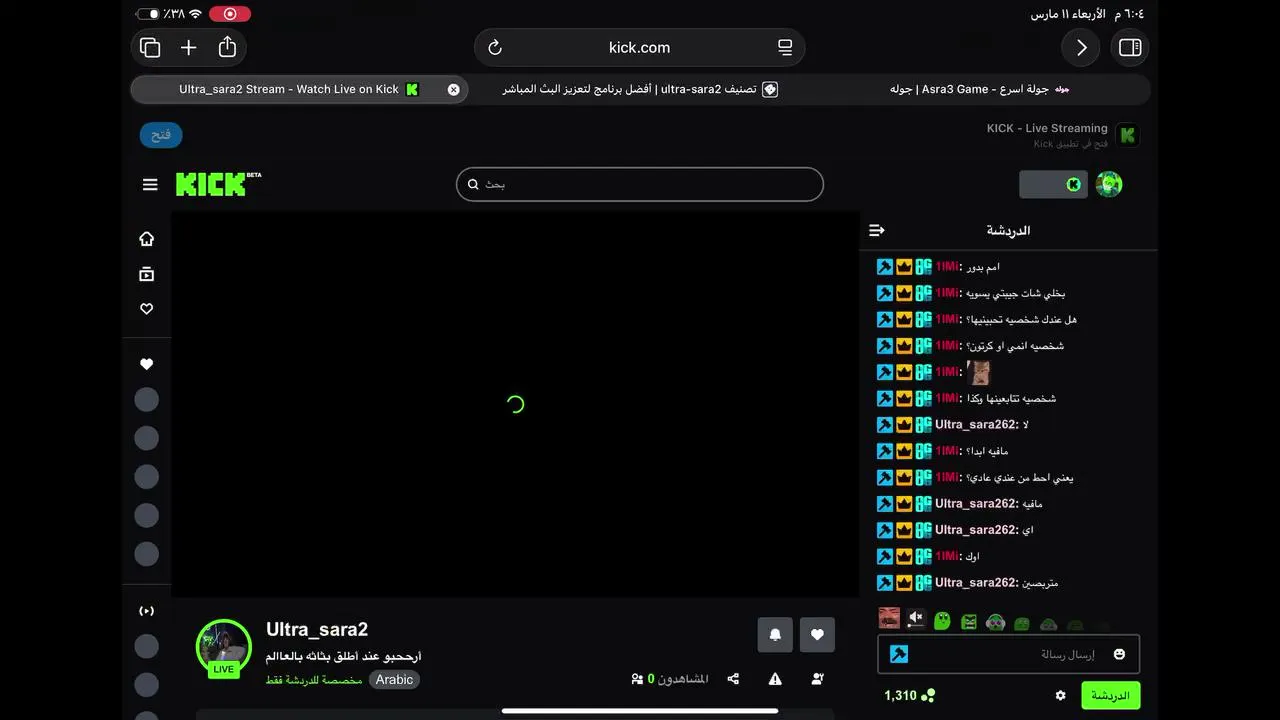Tap the red screen recording indicator

click(x=230, y=14)
